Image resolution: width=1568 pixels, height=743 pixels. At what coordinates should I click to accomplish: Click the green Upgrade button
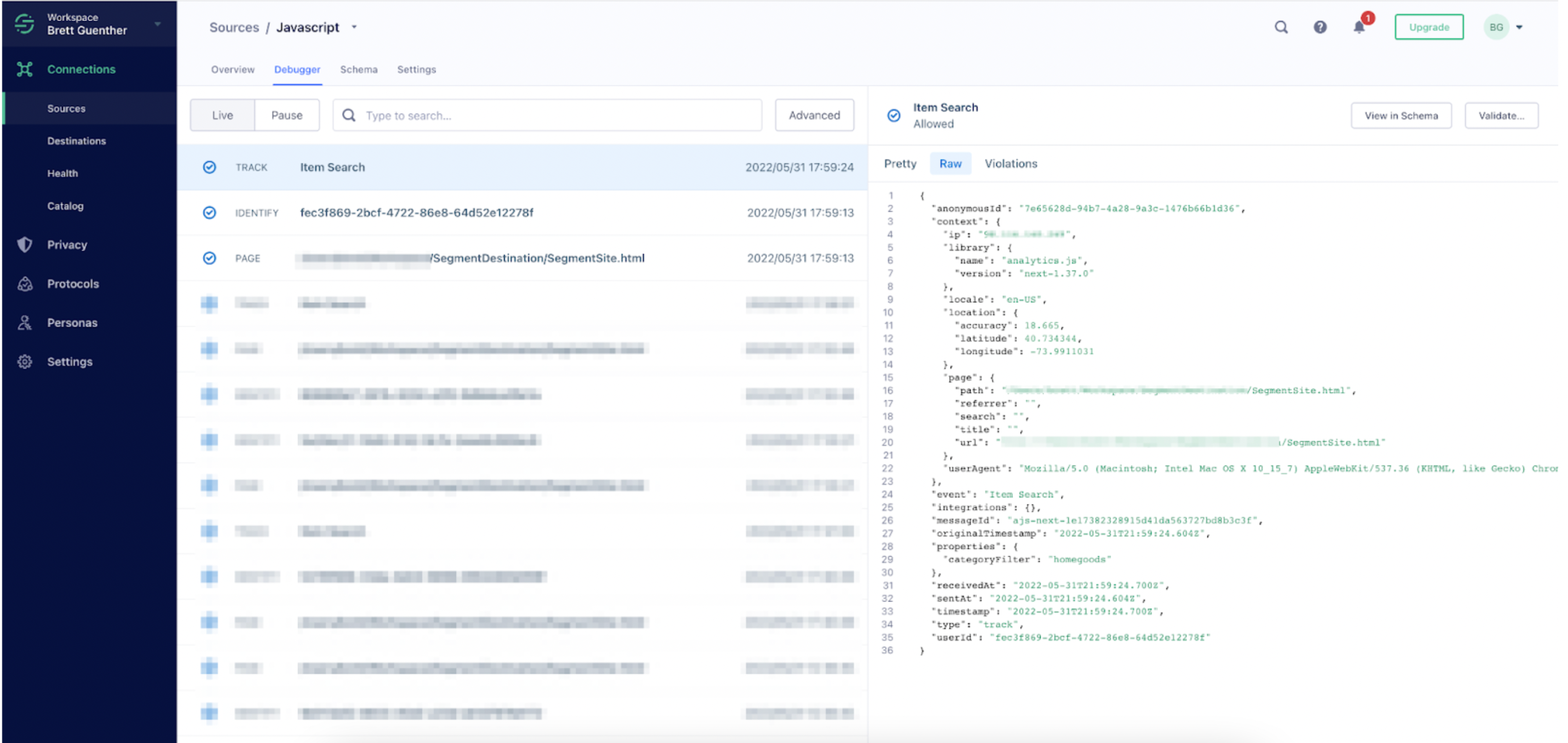[1428, 27]
